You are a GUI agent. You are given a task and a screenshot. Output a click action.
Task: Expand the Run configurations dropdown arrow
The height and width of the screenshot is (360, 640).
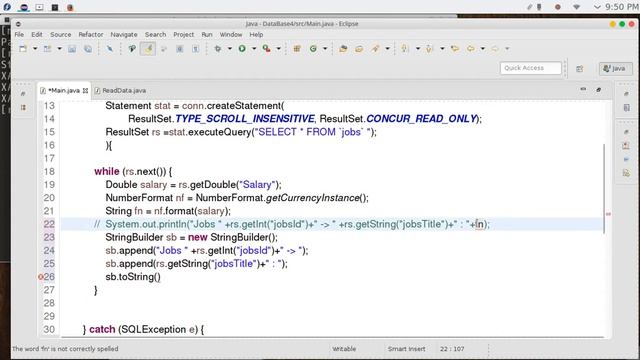(x=254, y=49)
